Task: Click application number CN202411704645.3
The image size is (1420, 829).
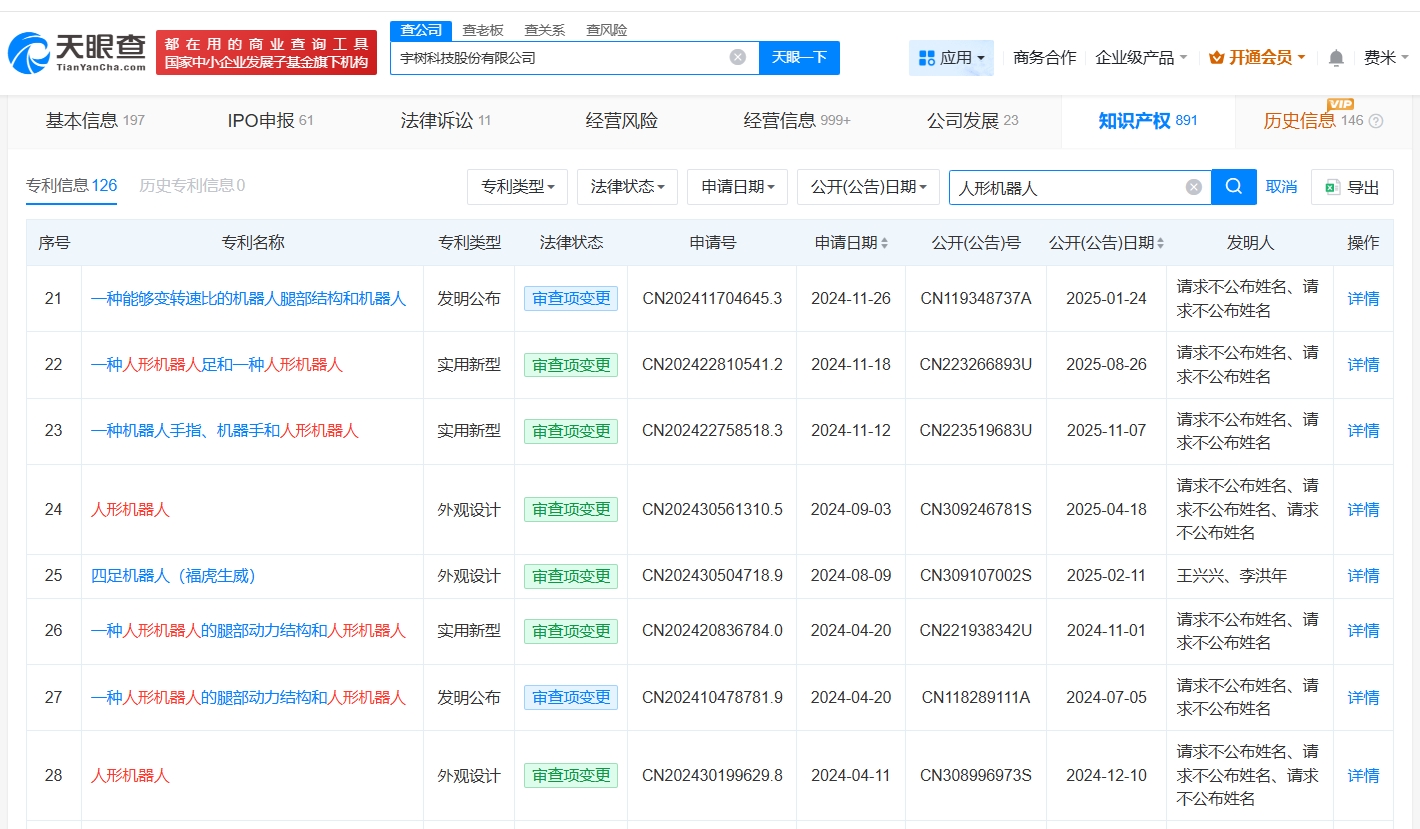Action: coord(712,299)
